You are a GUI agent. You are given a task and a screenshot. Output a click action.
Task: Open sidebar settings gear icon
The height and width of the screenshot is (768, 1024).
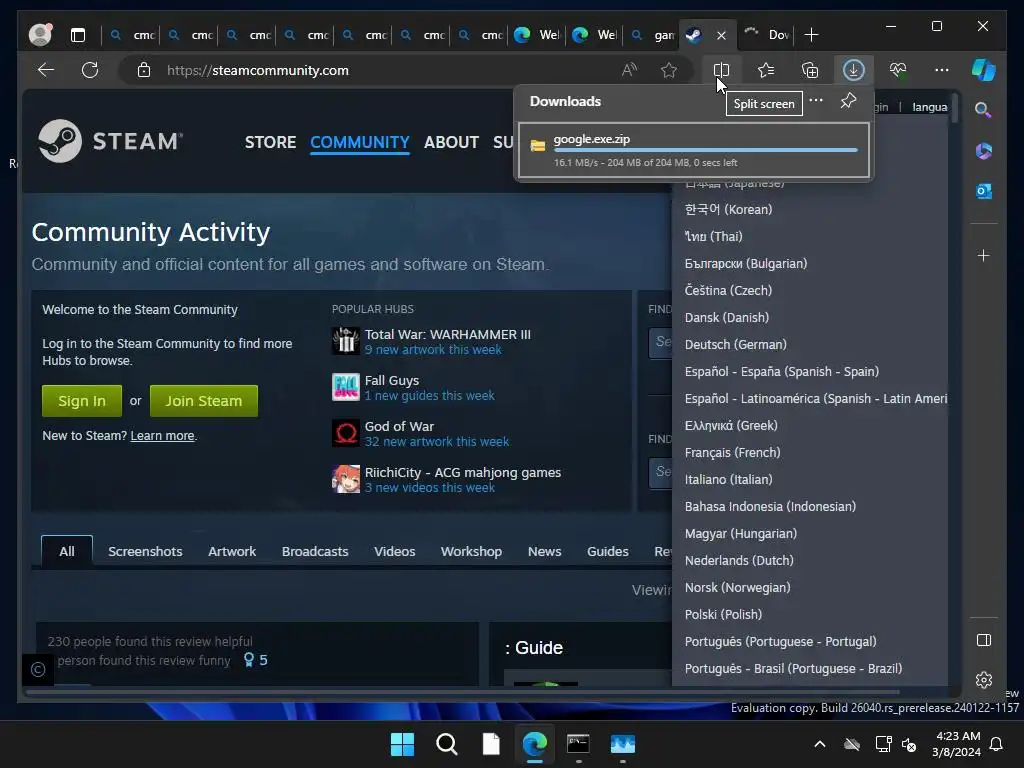point(984,680)
